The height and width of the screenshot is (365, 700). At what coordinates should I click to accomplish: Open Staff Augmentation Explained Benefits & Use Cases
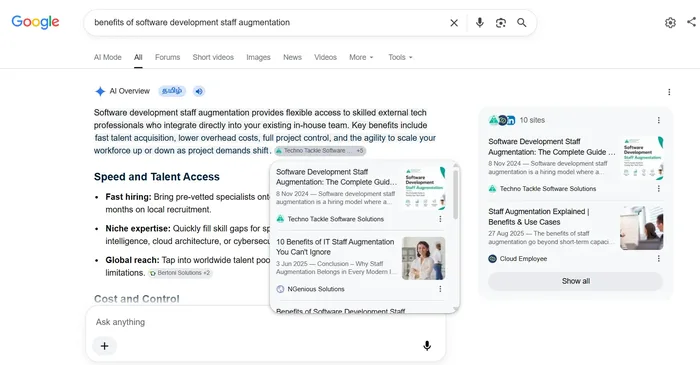[x=539, y=216]
